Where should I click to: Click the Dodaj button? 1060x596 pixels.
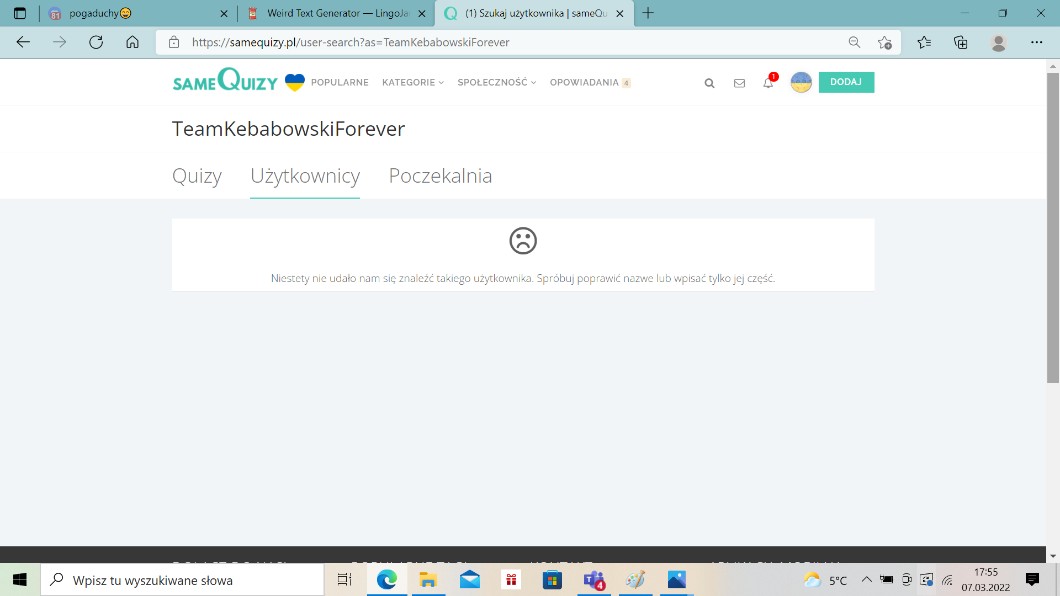pyautogui.click(x=846, y=82)
